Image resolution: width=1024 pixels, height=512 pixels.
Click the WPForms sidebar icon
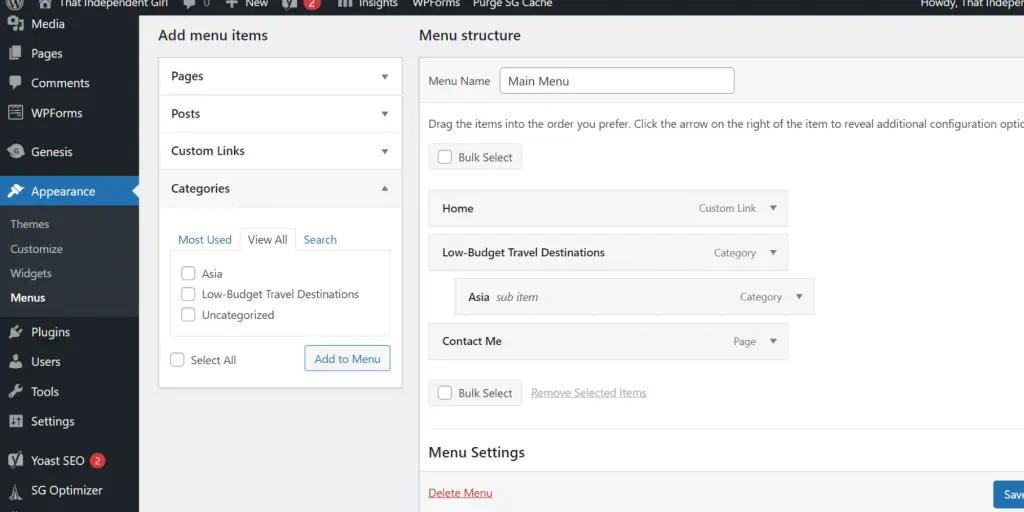pyautogui.click(x=16, y=112)
